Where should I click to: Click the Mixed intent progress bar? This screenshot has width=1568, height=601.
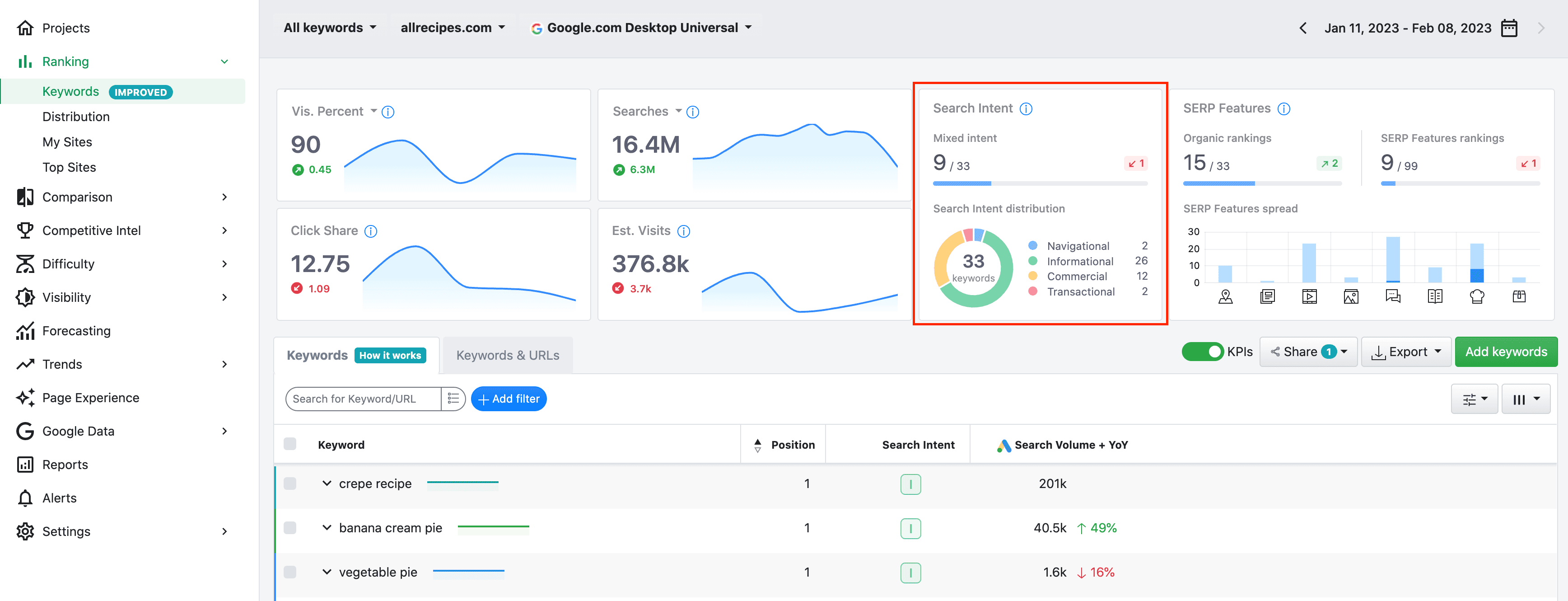(1040, 183)
